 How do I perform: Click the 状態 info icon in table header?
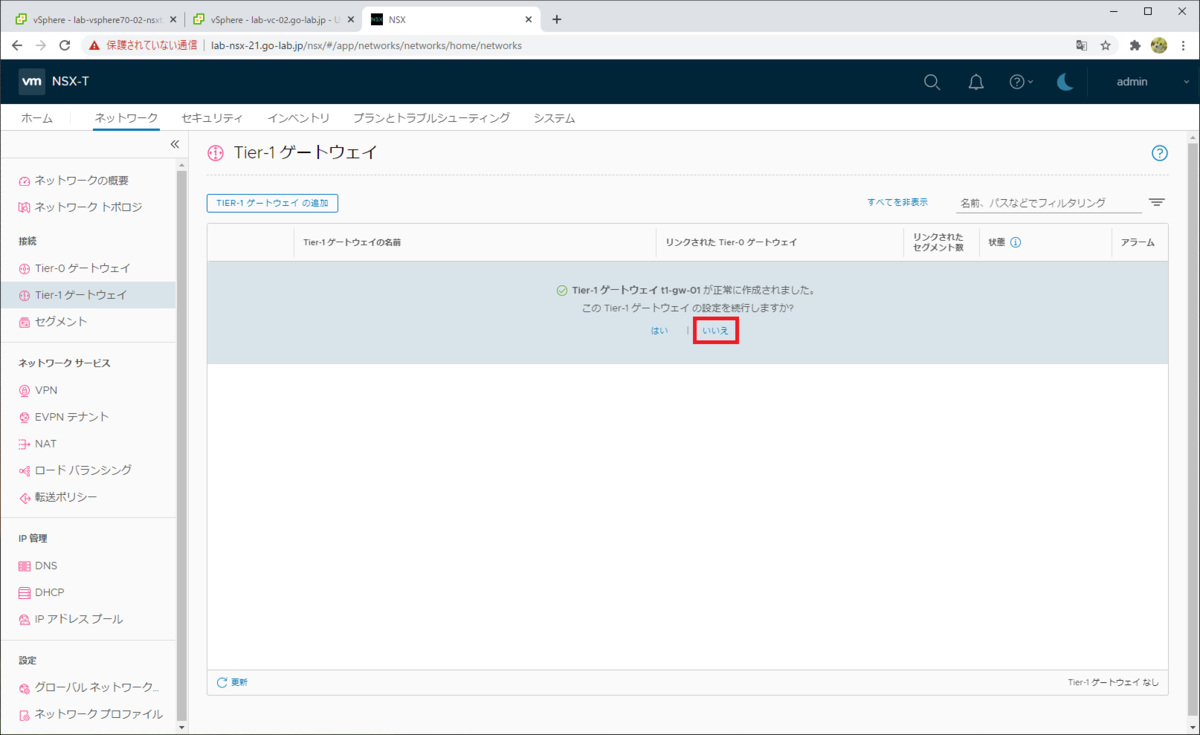coord(1016,242)
